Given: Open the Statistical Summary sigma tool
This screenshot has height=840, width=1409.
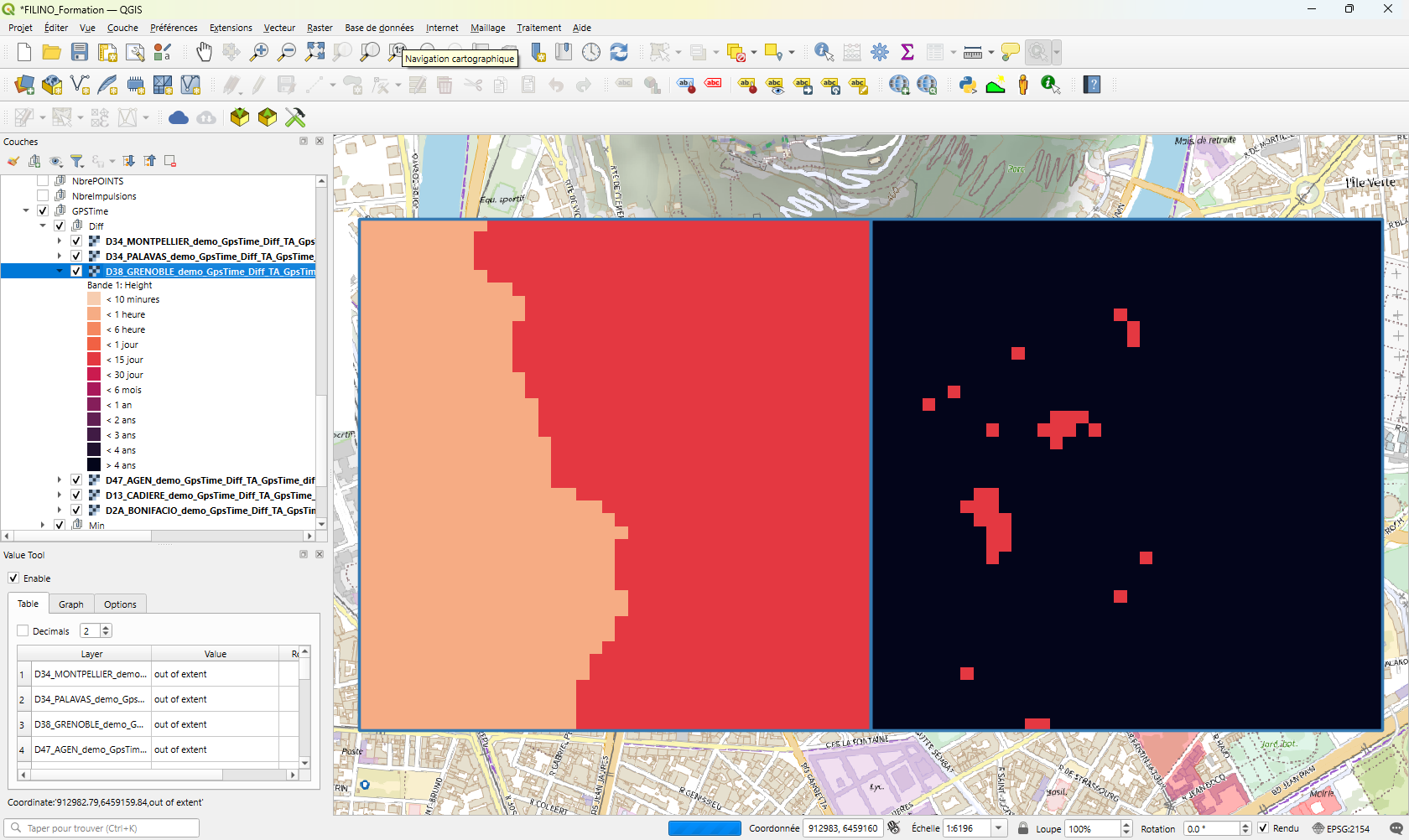Looking at the screenshot, I should pos(907,52).
